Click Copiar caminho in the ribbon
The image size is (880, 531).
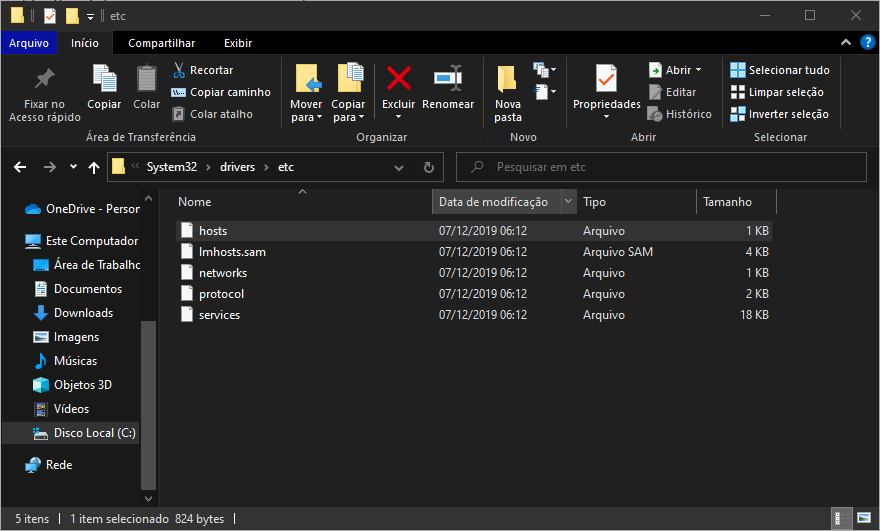(x=221, y=92)
